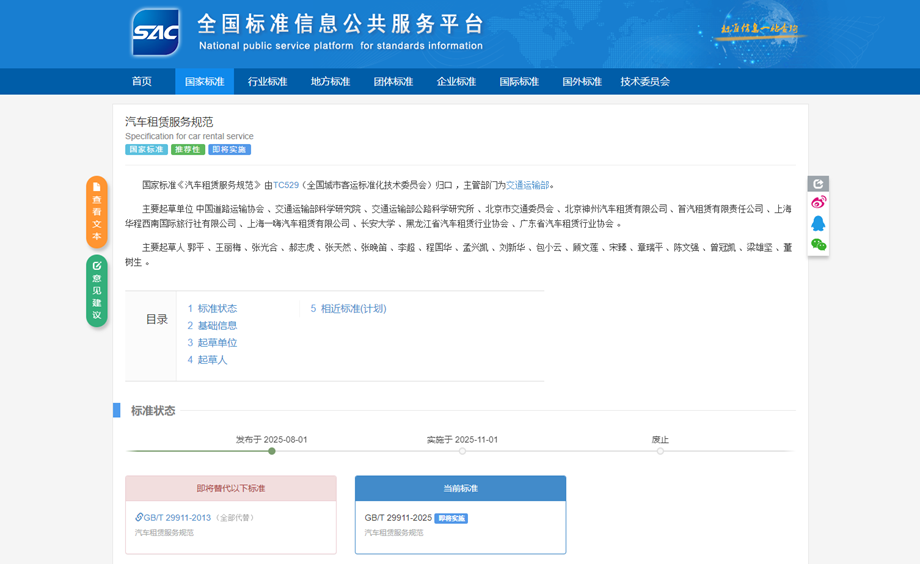The height and width of the screenshot is (564, 920).
Task: Click the SAC logo icon
Action: click(x=156, y=33)
